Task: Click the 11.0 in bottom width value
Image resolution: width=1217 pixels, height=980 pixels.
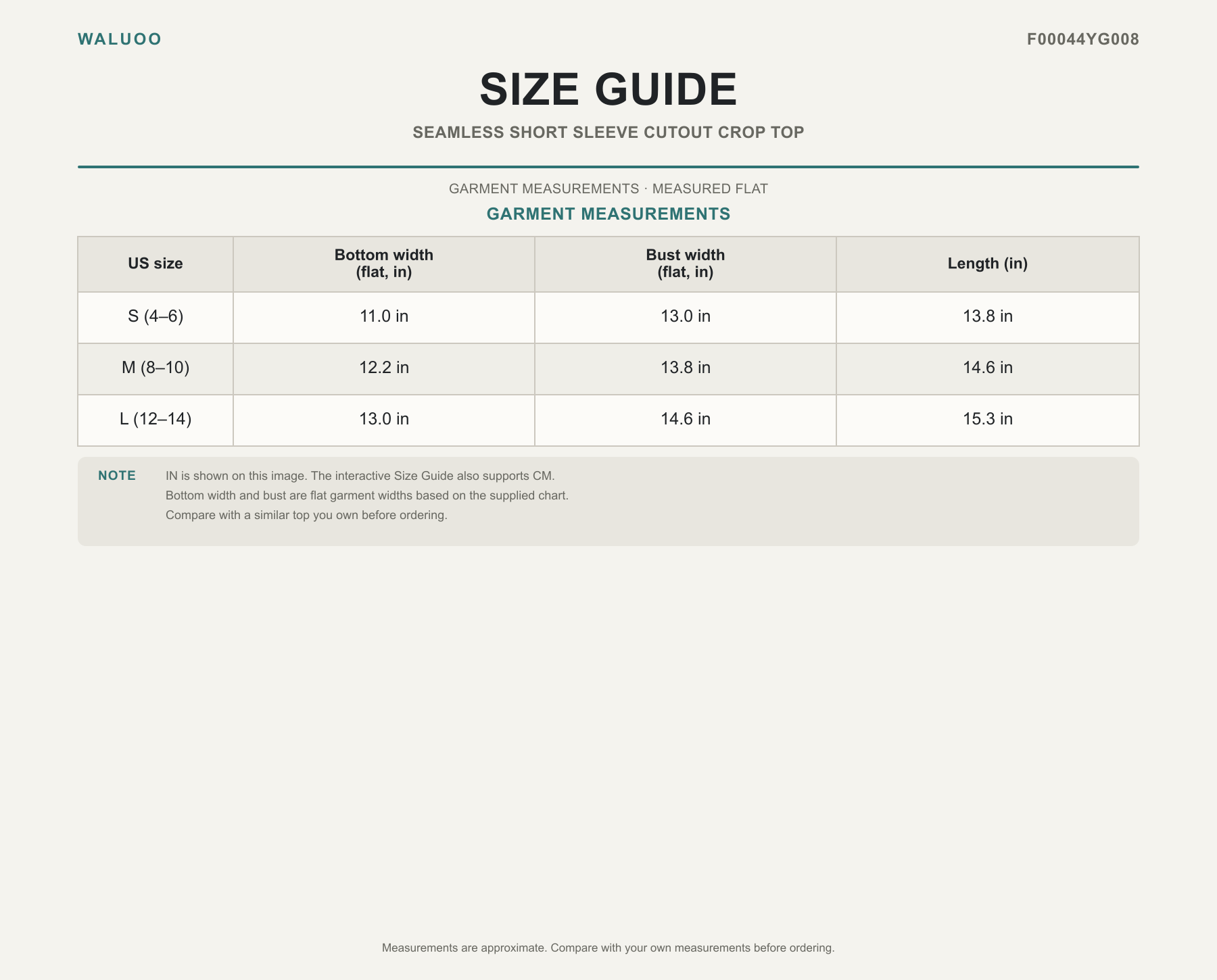Action: point(384,317)
